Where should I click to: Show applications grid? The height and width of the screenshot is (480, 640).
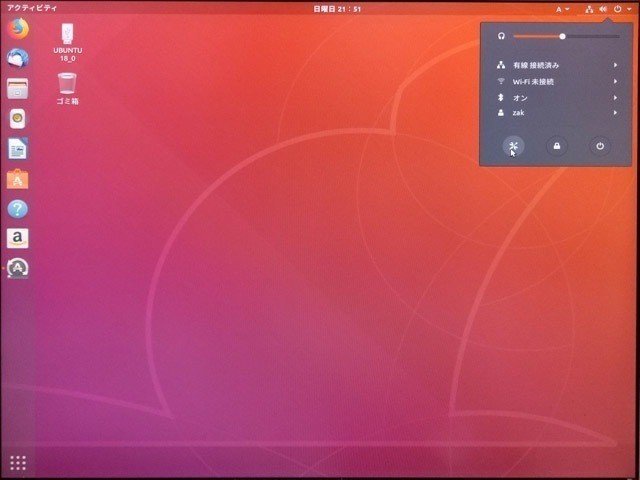[18, 463]
